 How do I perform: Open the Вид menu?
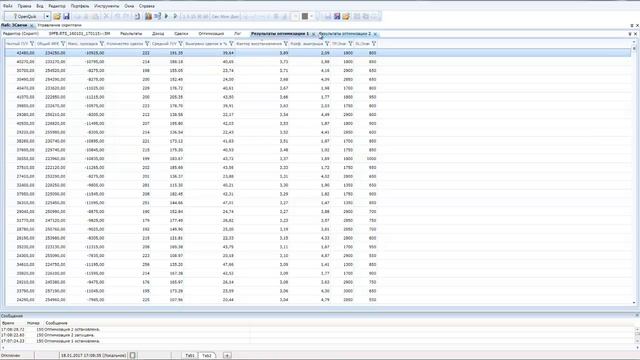coord(40,6)
